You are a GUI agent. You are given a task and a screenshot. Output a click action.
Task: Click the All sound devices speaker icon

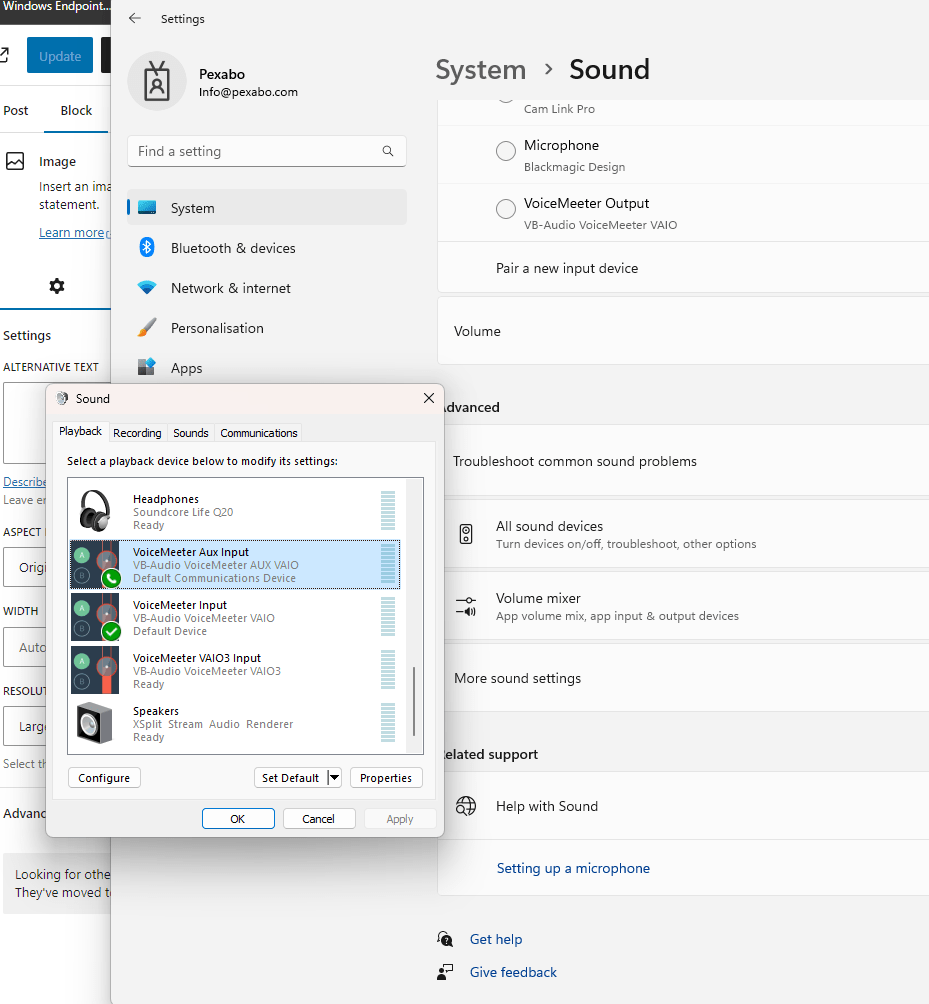pos(466,534)
